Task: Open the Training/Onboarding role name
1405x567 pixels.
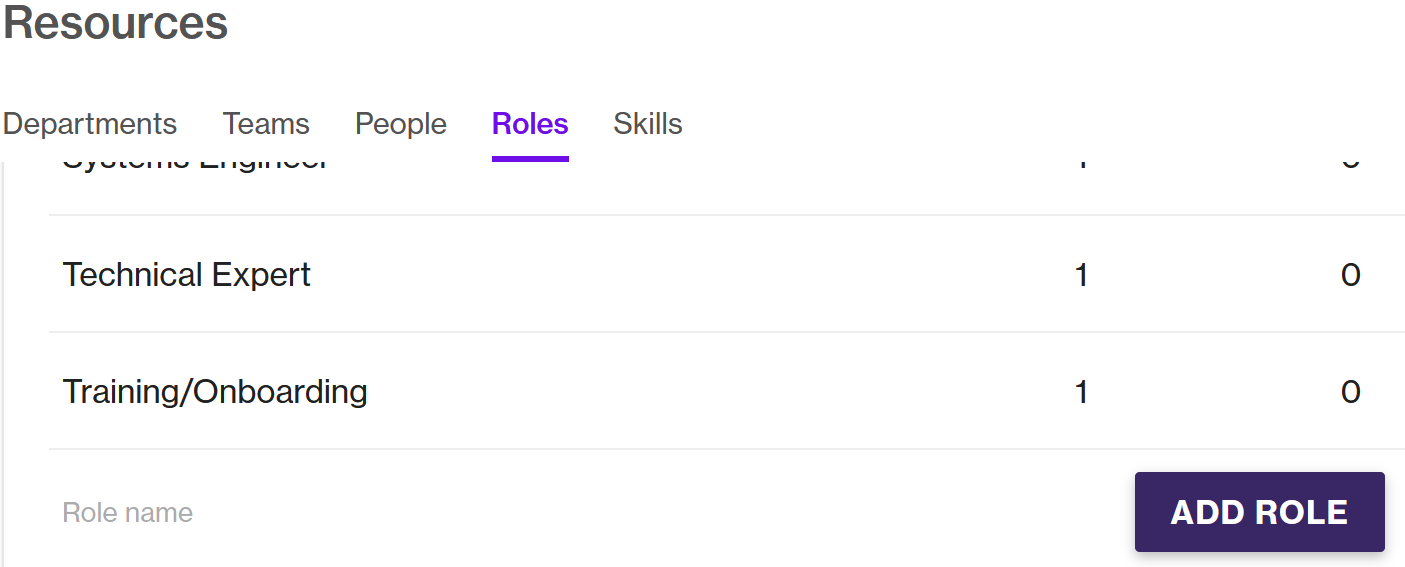Action: 215,391
